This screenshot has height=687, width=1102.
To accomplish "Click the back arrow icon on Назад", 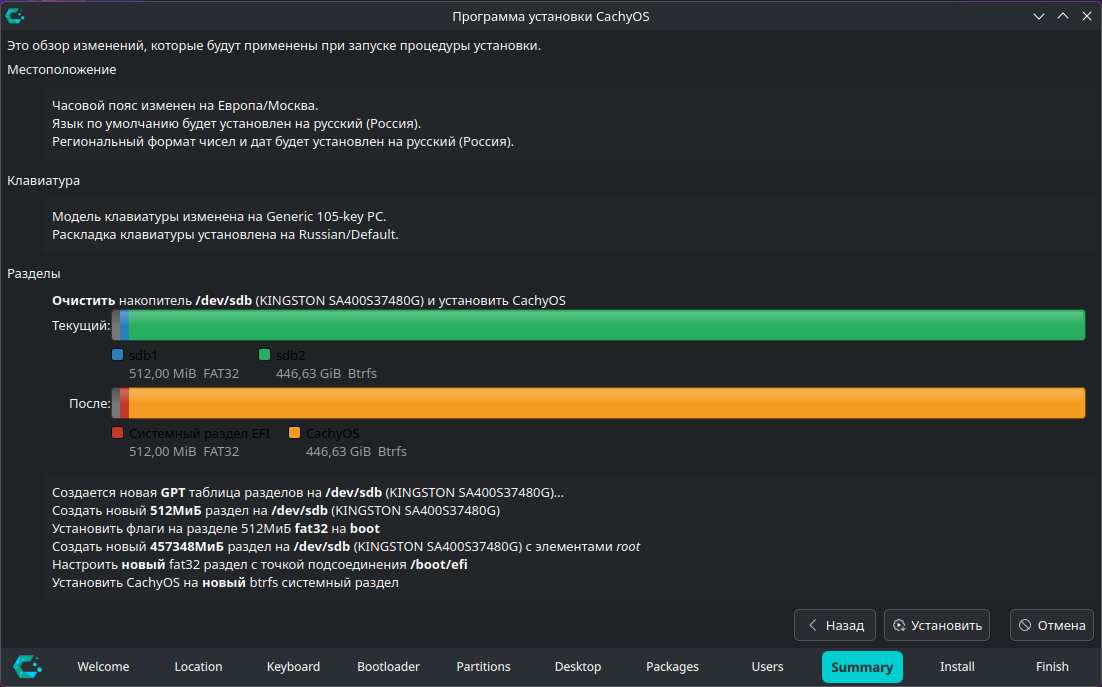I will (812, 624).
